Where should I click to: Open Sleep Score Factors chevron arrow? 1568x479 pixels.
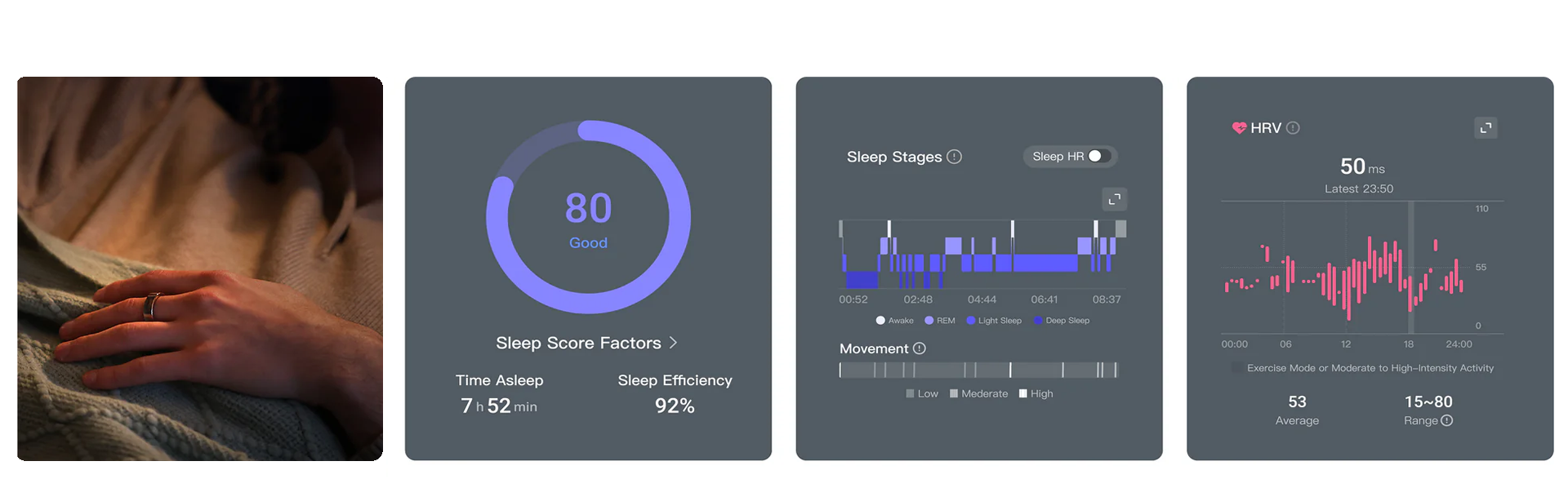point(673,343)
